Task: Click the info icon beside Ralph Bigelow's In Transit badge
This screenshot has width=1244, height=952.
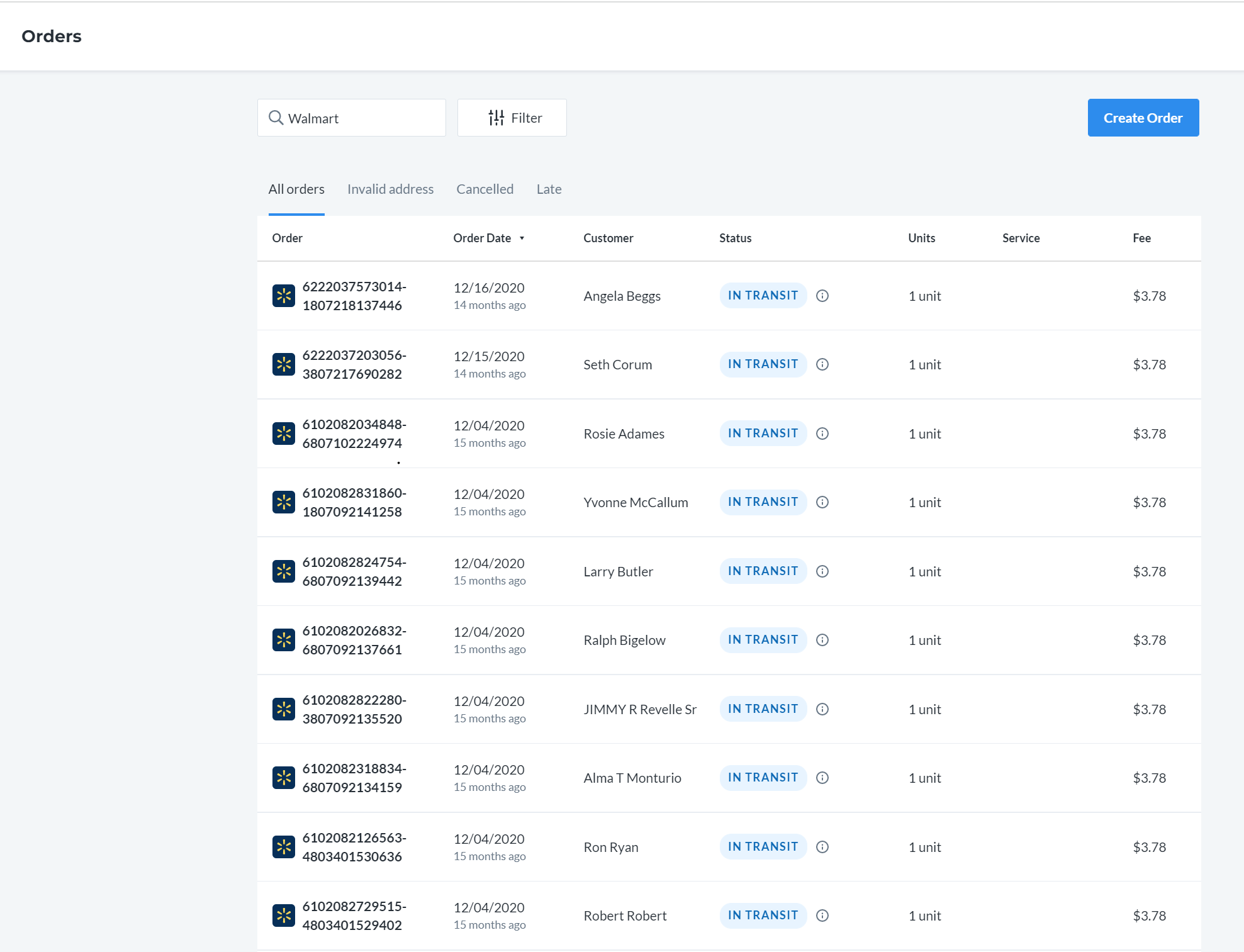Action: tap(822, 640)
